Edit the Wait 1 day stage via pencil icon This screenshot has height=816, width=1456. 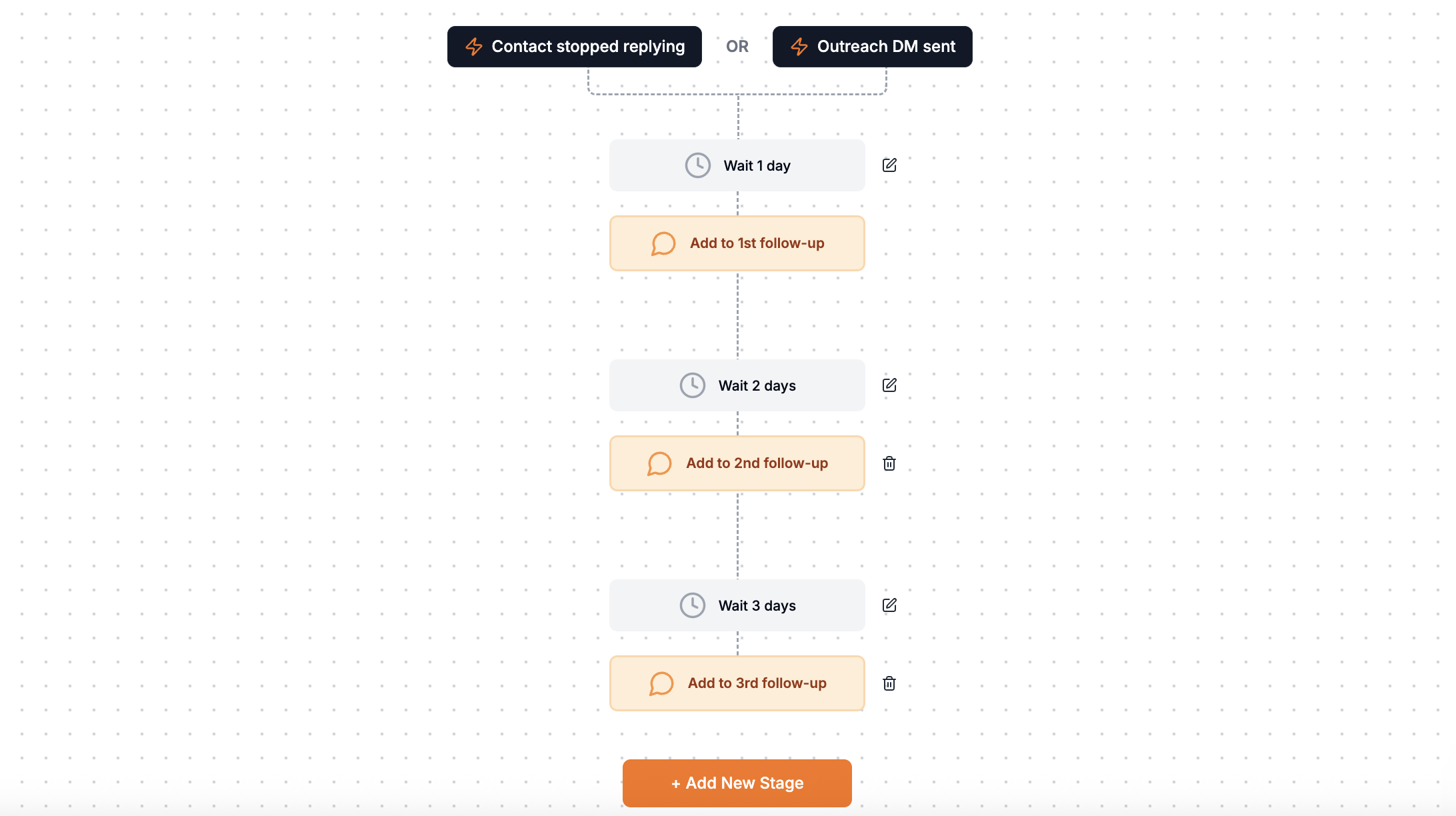[889, 165]
